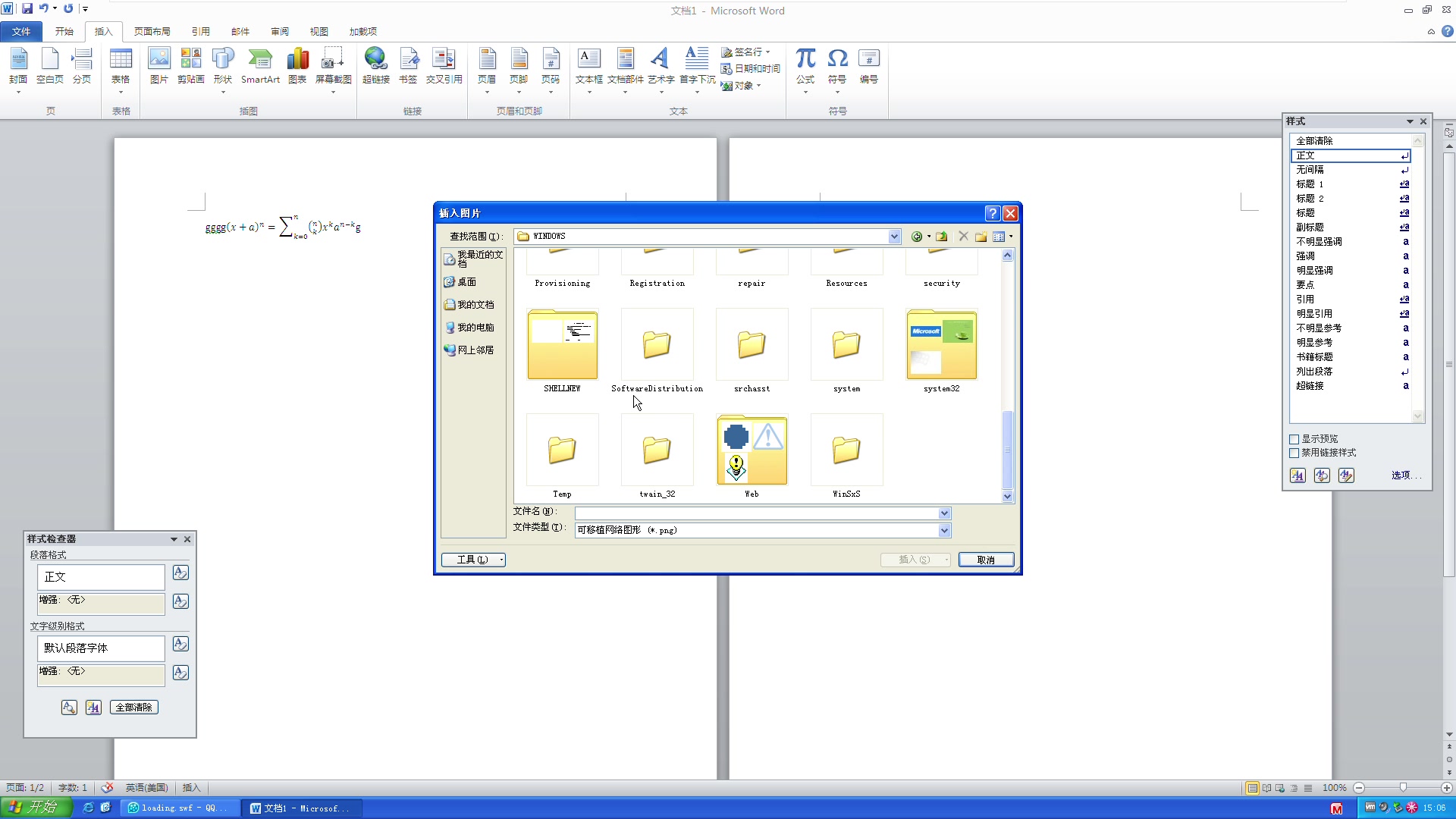The height and width of the screenshot is (819, 1456).
Task: Click Cancel (取消) in insert dialog
Action: [x=986, y=560]
